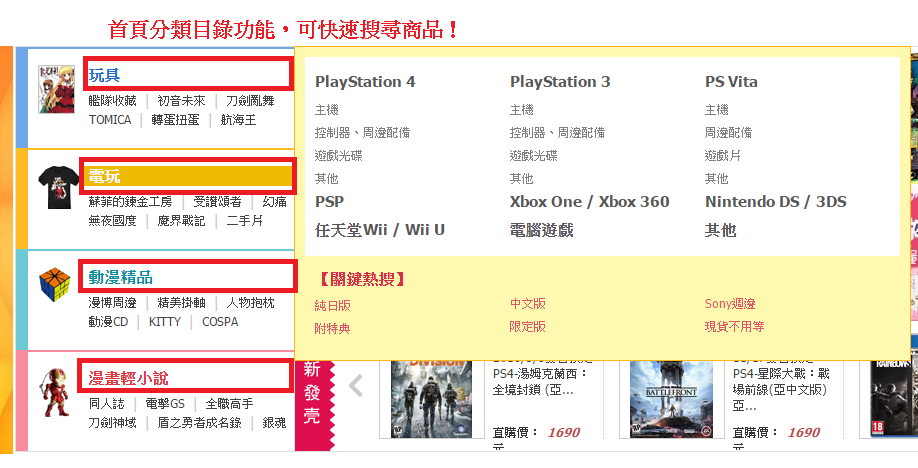Open the 受讚頌者 link

[x=217, y=202]
